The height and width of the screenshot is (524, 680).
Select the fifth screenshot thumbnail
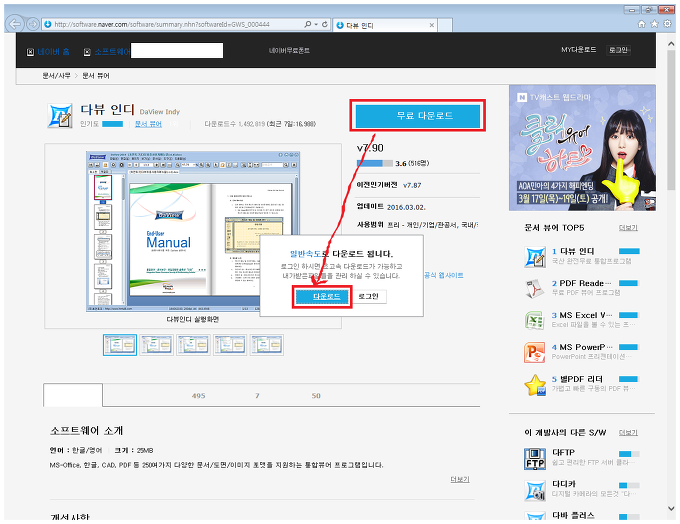(x=267, y=345)
